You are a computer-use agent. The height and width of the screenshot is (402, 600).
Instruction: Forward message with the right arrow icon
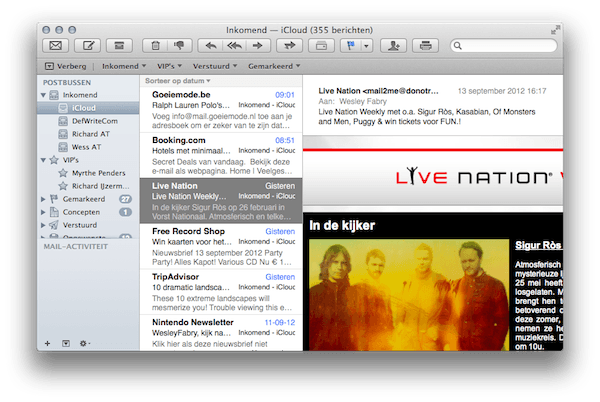(258, 46)
